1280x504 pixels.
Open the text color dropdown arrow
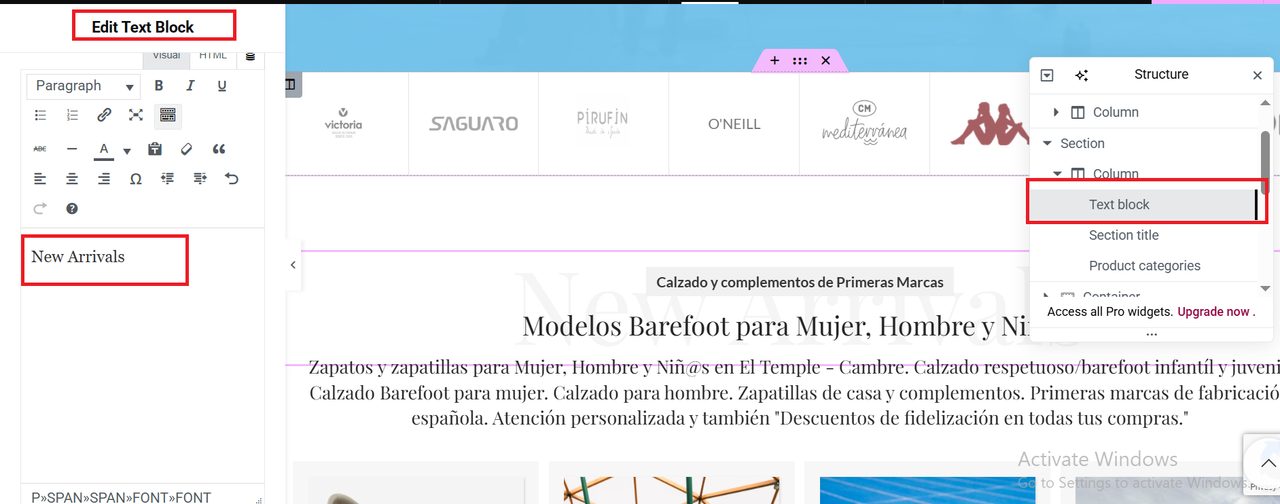[x=126, y=151]
